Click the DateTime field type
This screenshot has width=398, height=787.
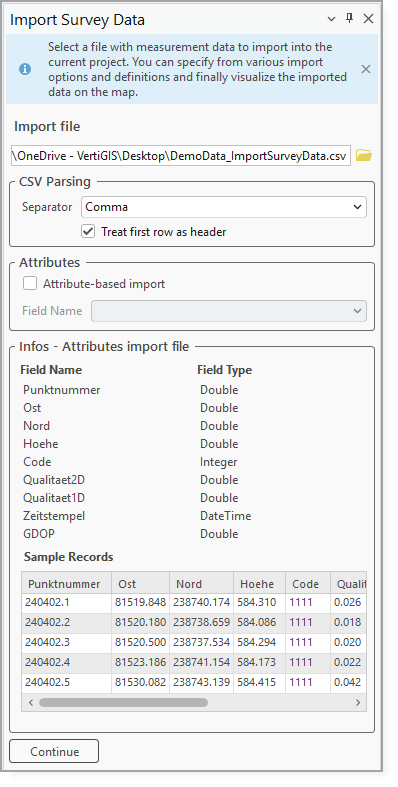(x=225, y=516)
